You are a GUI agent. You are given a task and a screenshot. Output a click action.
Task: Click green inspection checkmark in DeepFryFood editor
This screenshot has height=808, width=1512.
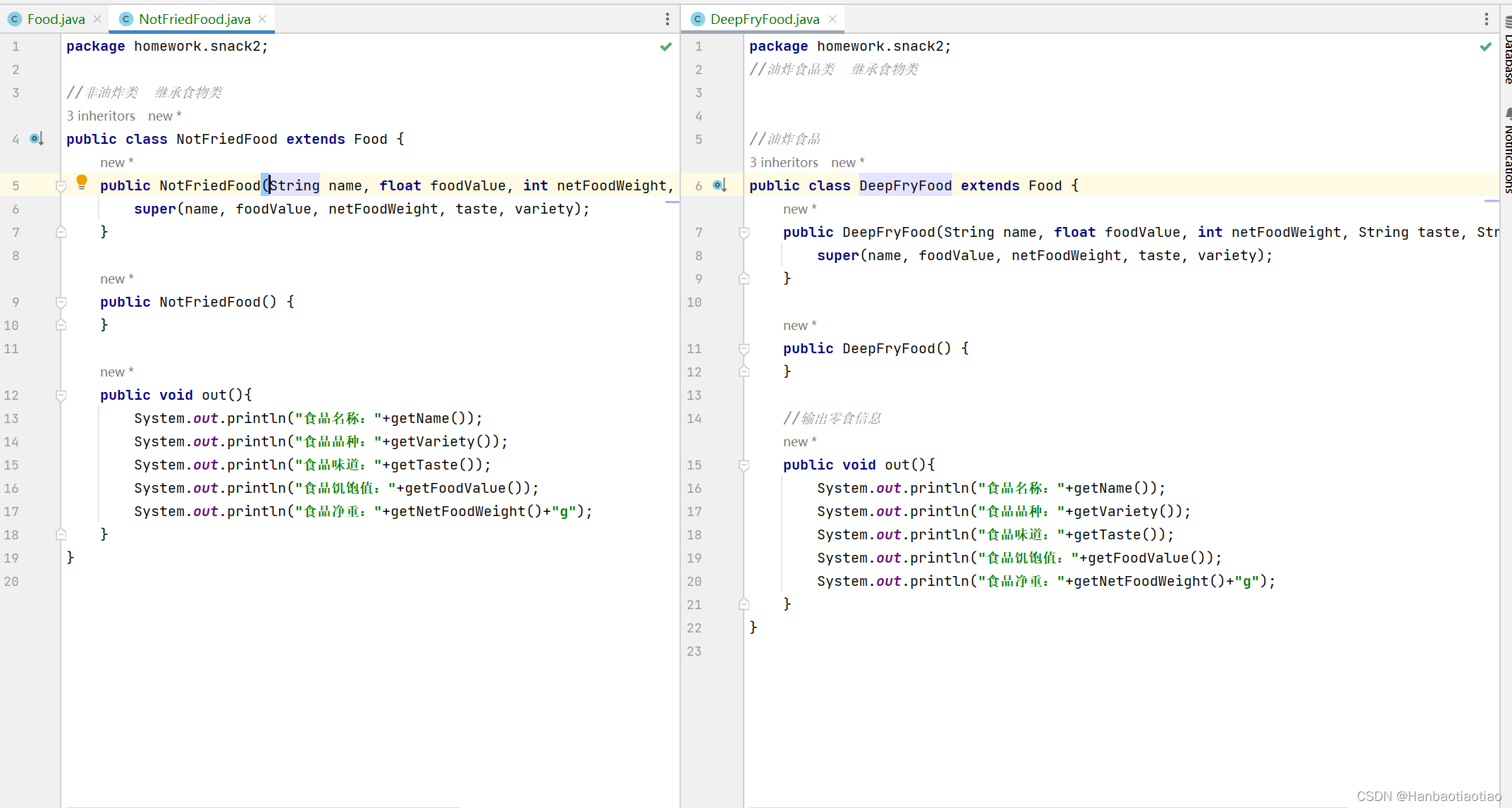[x=1485, y=47]
